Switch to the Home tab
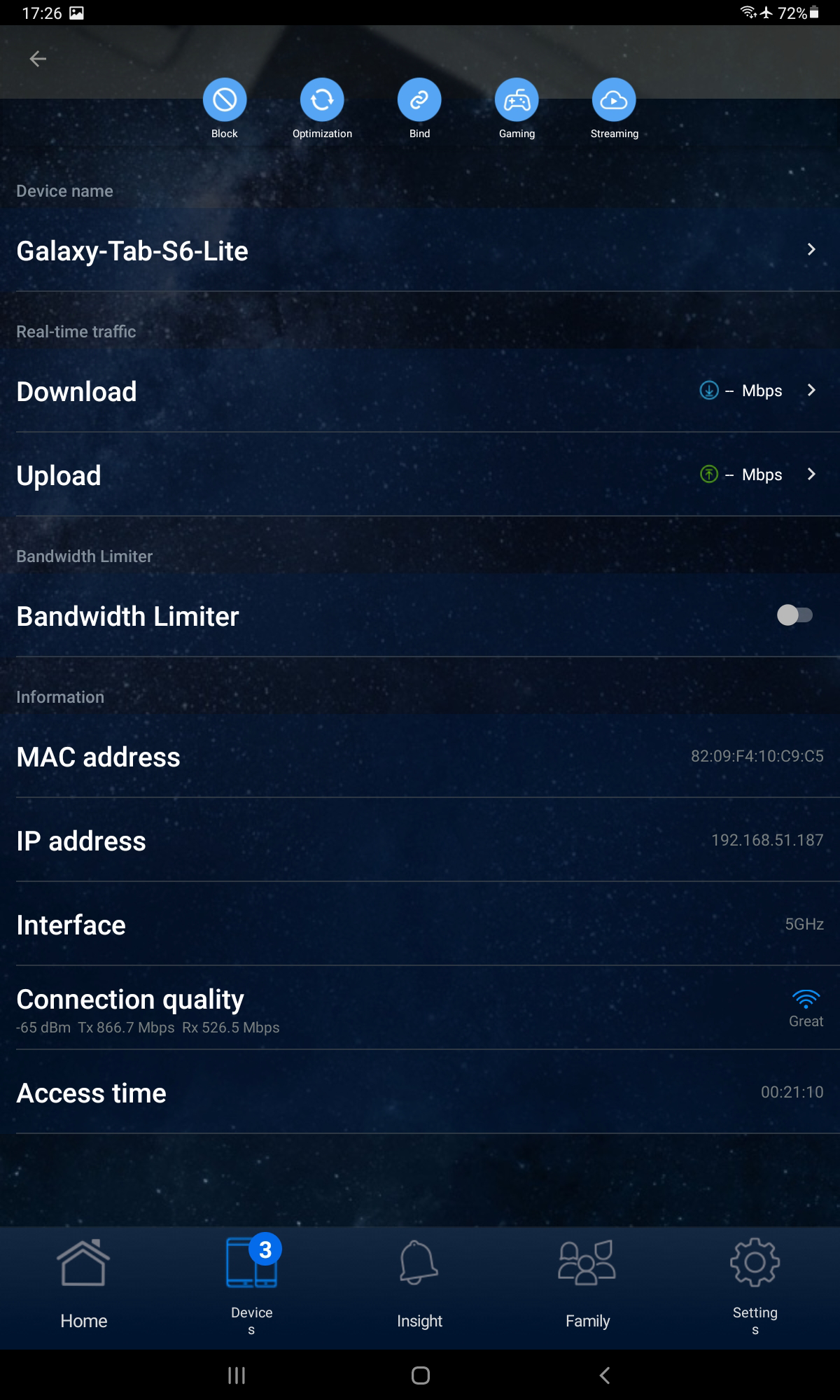Viewport: 840px width, 1400px height. [84, 1284]
